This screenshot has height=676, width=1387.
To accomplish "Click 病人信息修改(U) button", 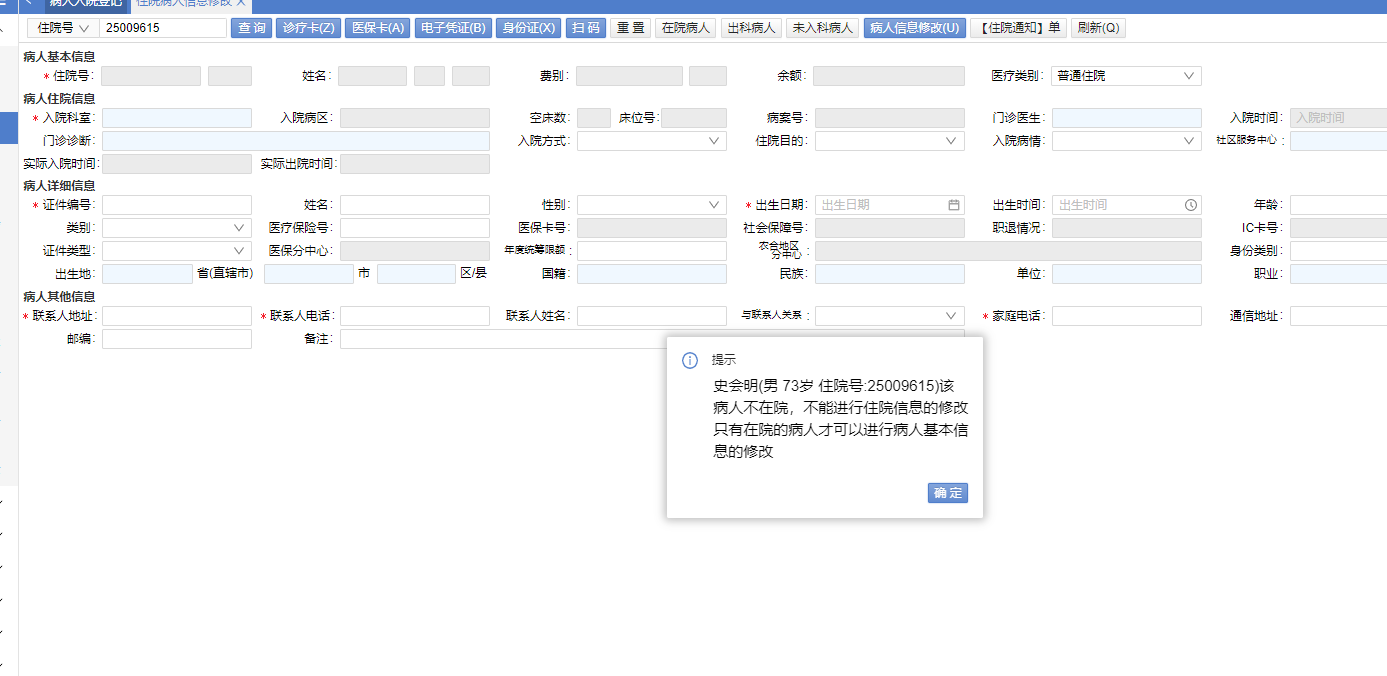I will coord(914,28).
